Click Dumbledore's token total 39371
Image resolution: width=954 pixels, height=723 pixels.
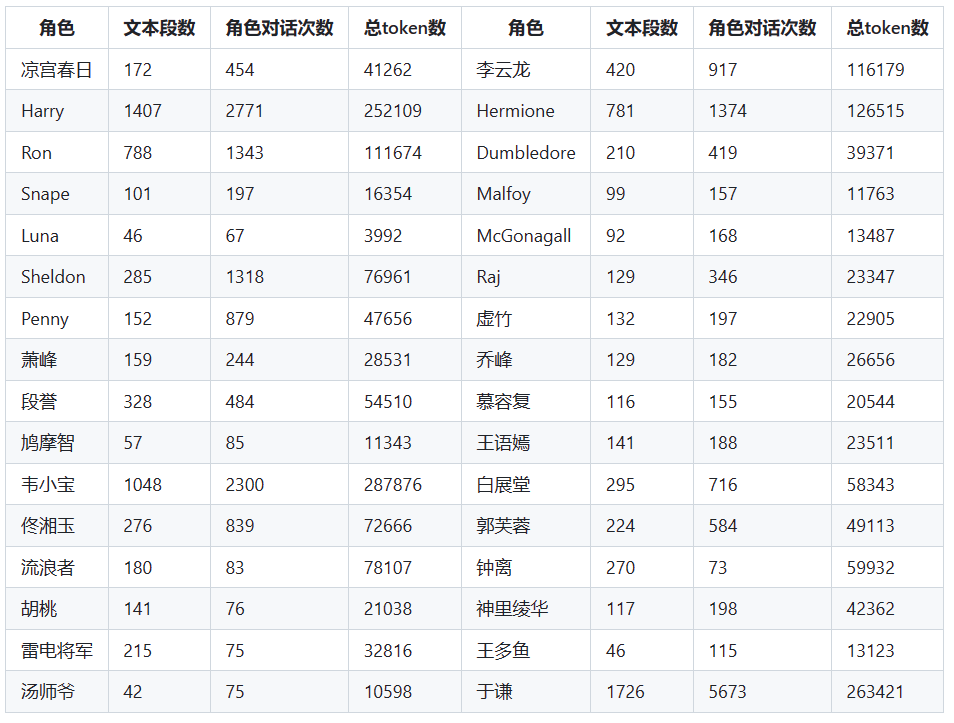tap(871, 152)
